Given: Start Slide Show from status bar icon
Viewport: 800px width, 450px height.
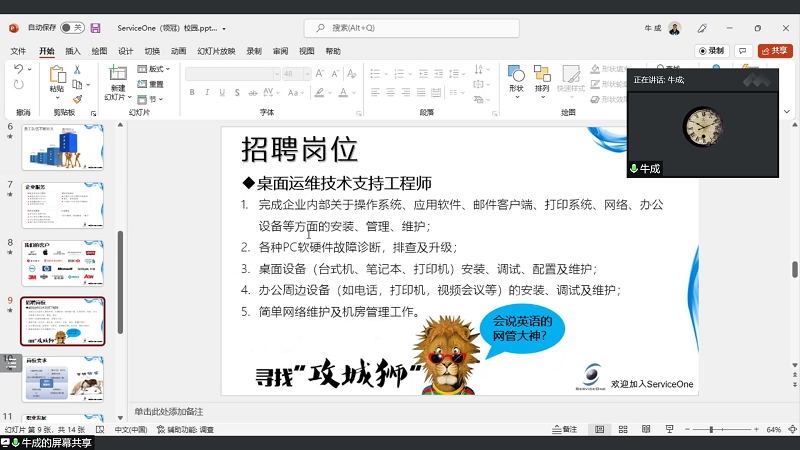Looking at the screenshot, I should [x=671, y=429].
